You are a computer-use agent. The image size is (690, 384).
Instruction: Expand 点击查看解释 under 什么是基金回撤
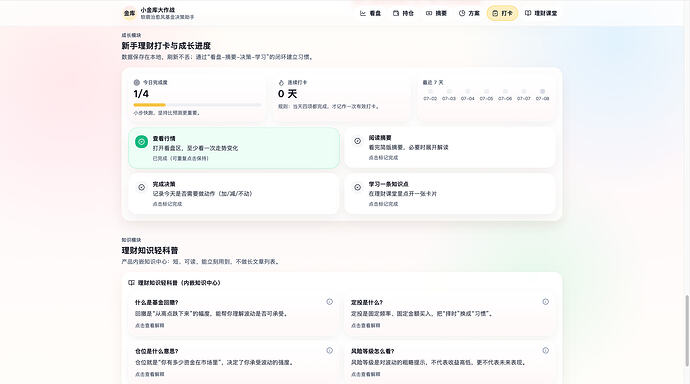(x=150, y=325)
